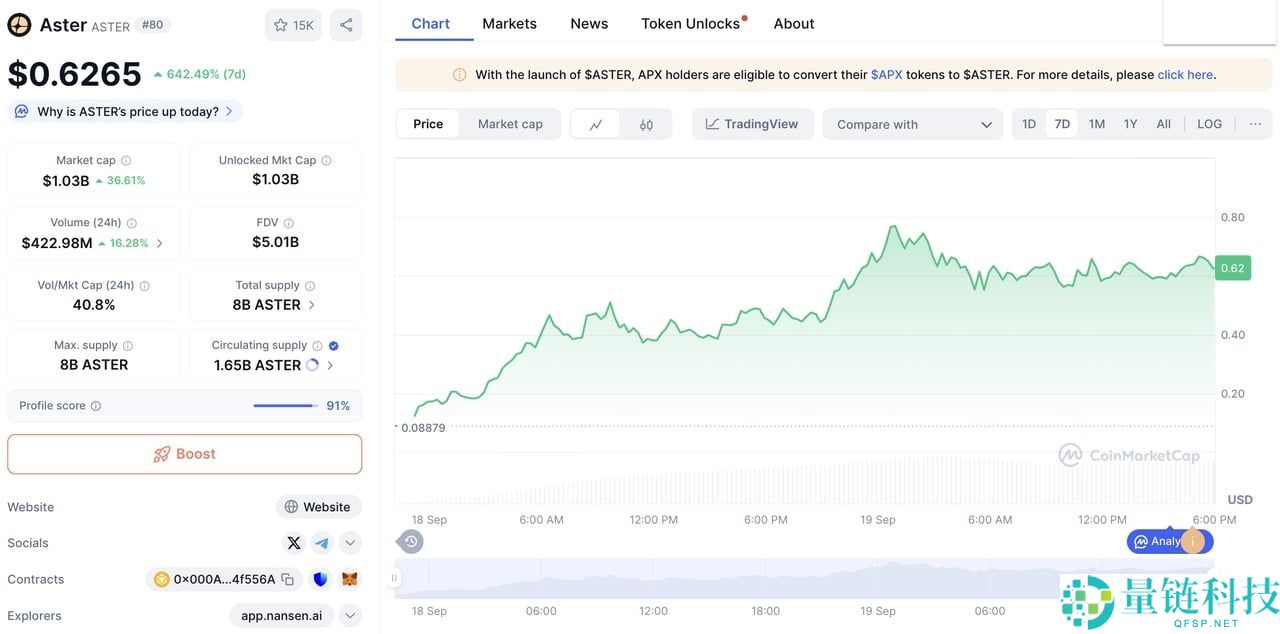1280x634 pixels.
Task: Switch to the Markets tab
Action: [509, 23]
